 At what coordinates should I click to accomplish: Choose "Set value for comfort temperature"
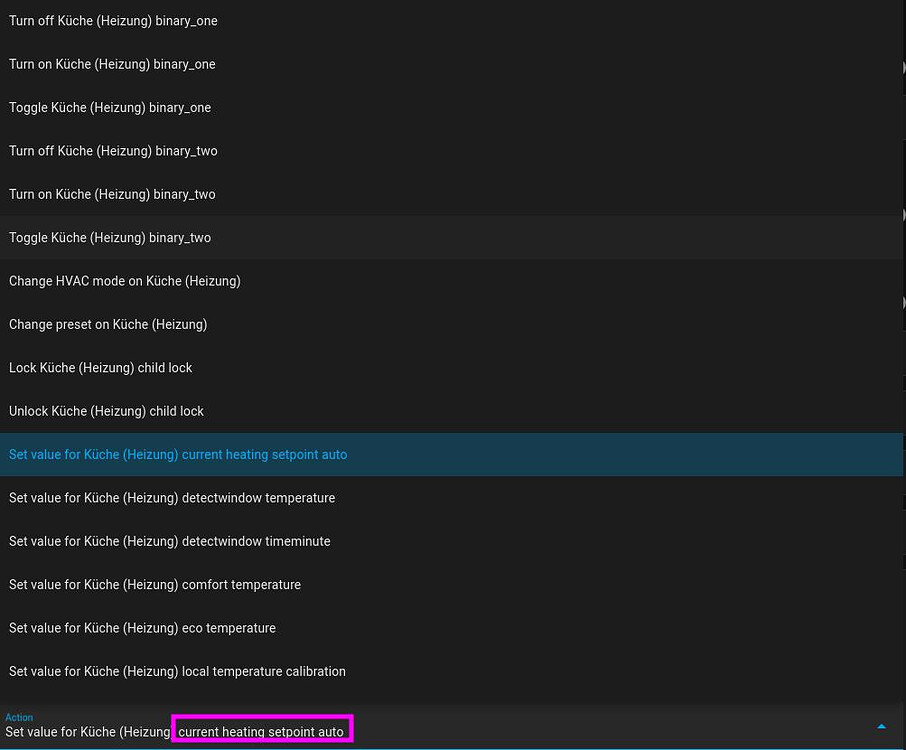[x=155, y=584]
